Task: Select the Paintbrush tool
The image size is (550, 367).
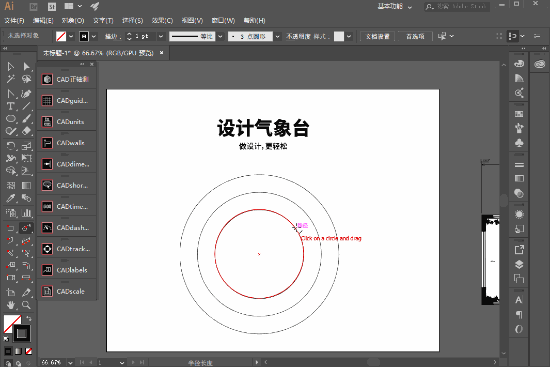Action: 26,119
